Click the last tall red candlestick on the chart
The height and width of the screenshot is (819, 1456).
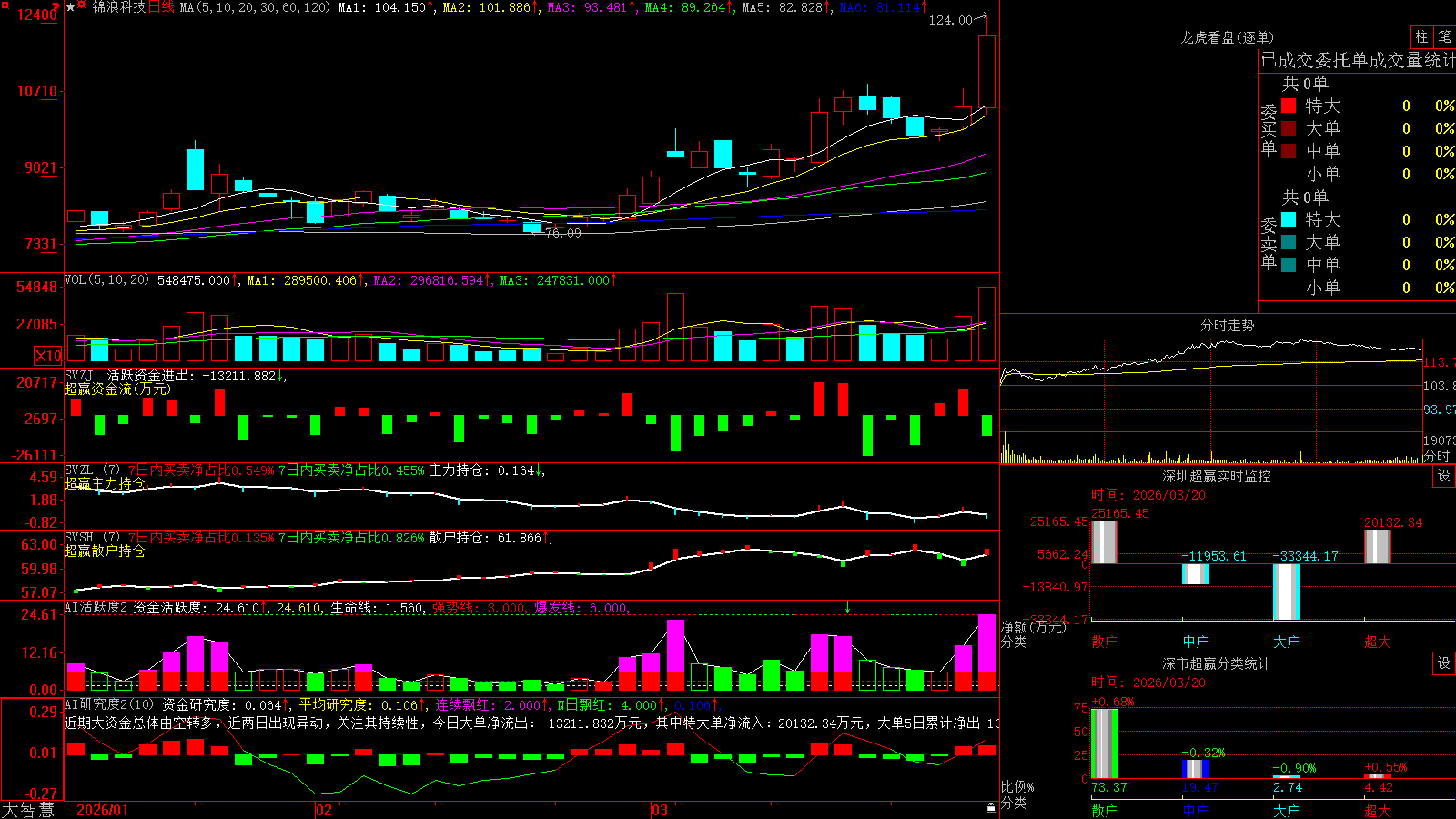pos(986,72)
